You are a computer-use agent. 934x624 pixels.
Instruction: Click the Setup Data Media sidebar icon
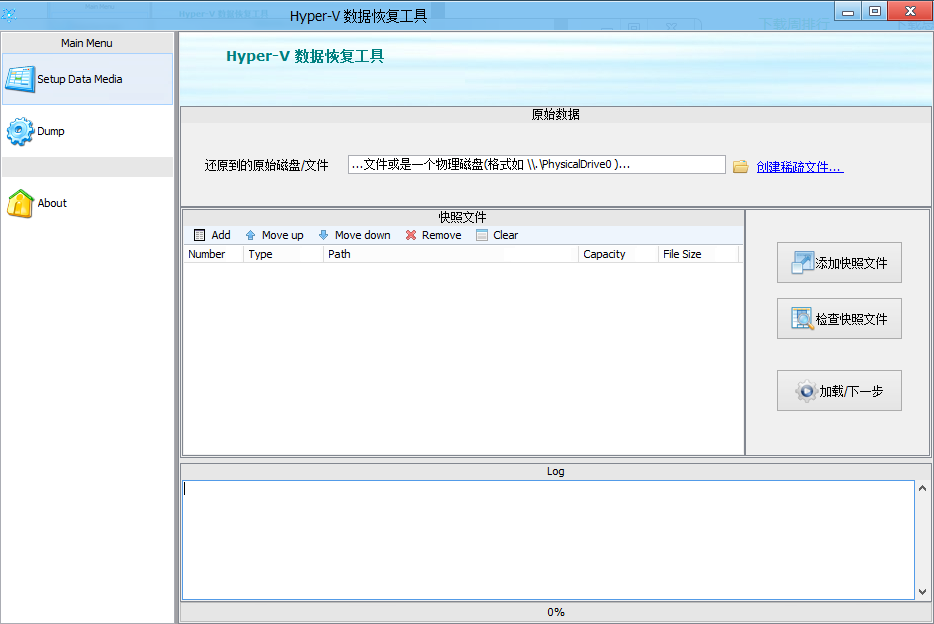tap(20, 79)
